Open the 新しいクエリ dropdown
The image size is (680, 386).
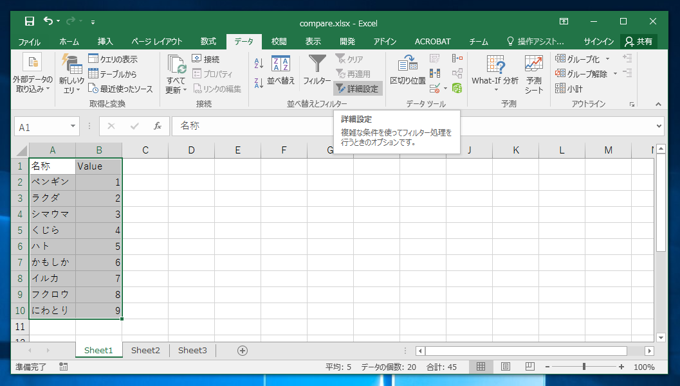pos(72,74)
